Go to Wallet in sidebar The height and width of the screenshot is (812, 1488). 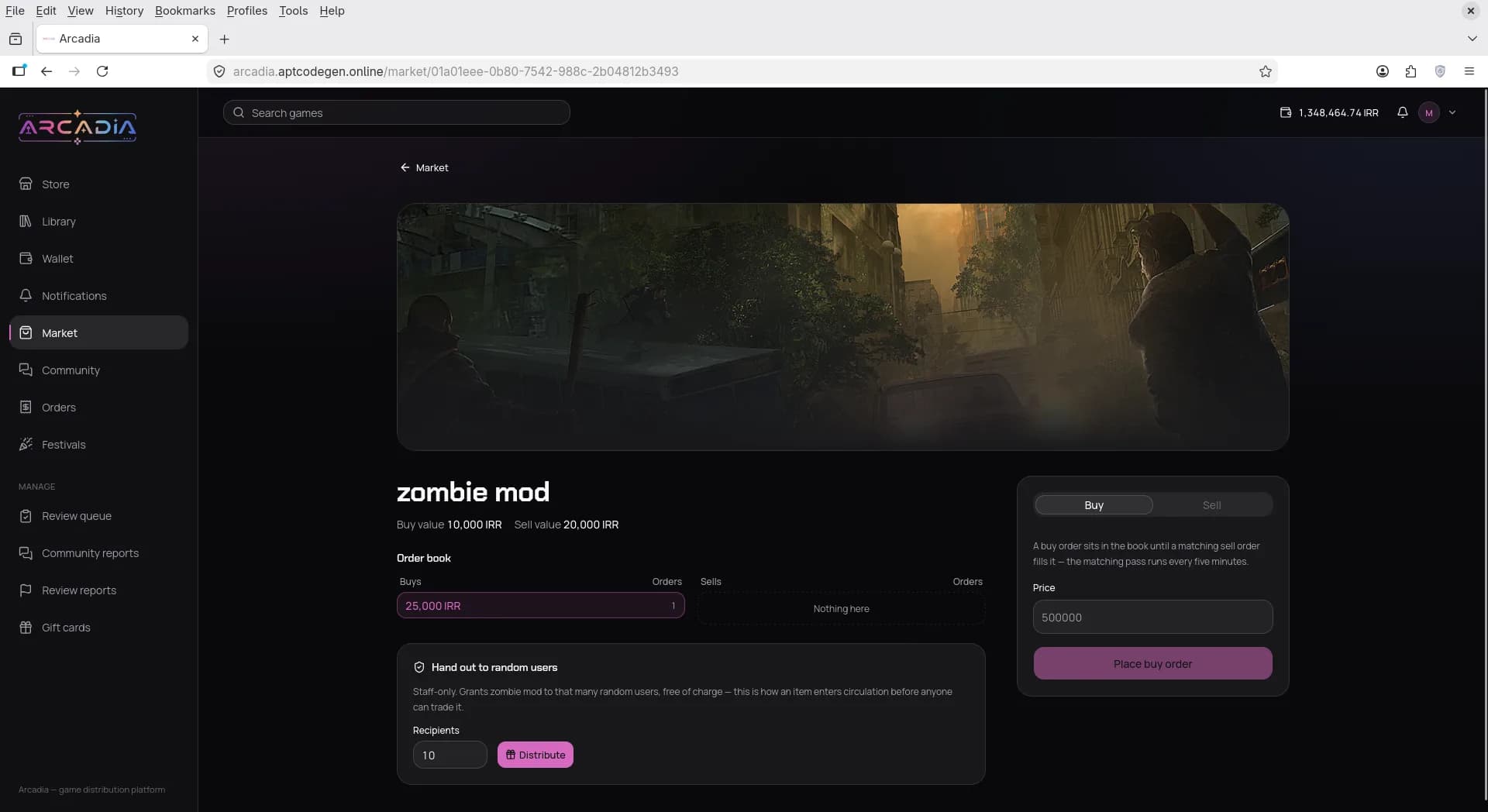coord(98,259)
